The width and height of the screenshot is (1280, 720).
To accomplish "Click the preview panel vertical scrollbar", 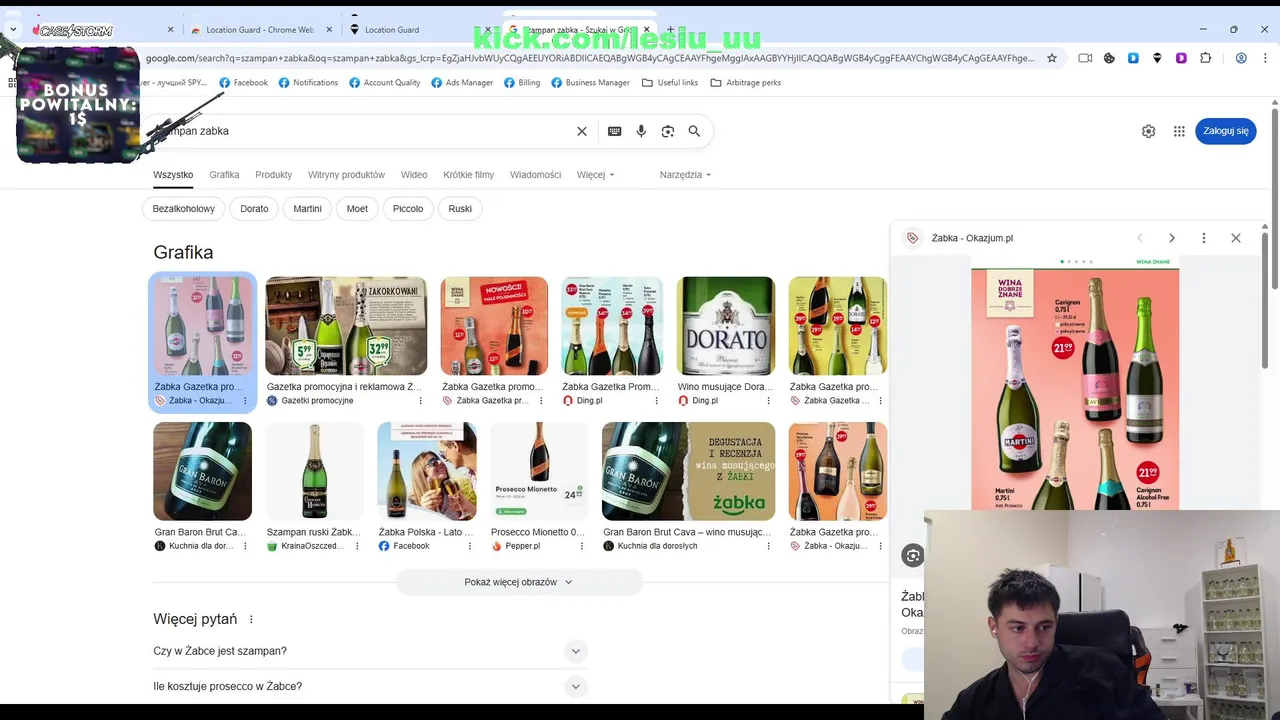I will (x=1265, y=300).
